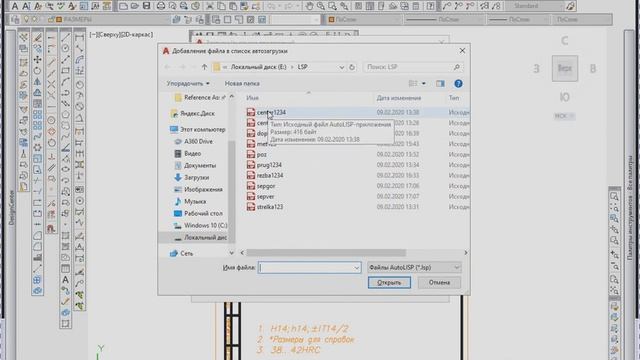Expand the МСК coordinate system dropdown
The image size is (640, 360).
(564, 116)
